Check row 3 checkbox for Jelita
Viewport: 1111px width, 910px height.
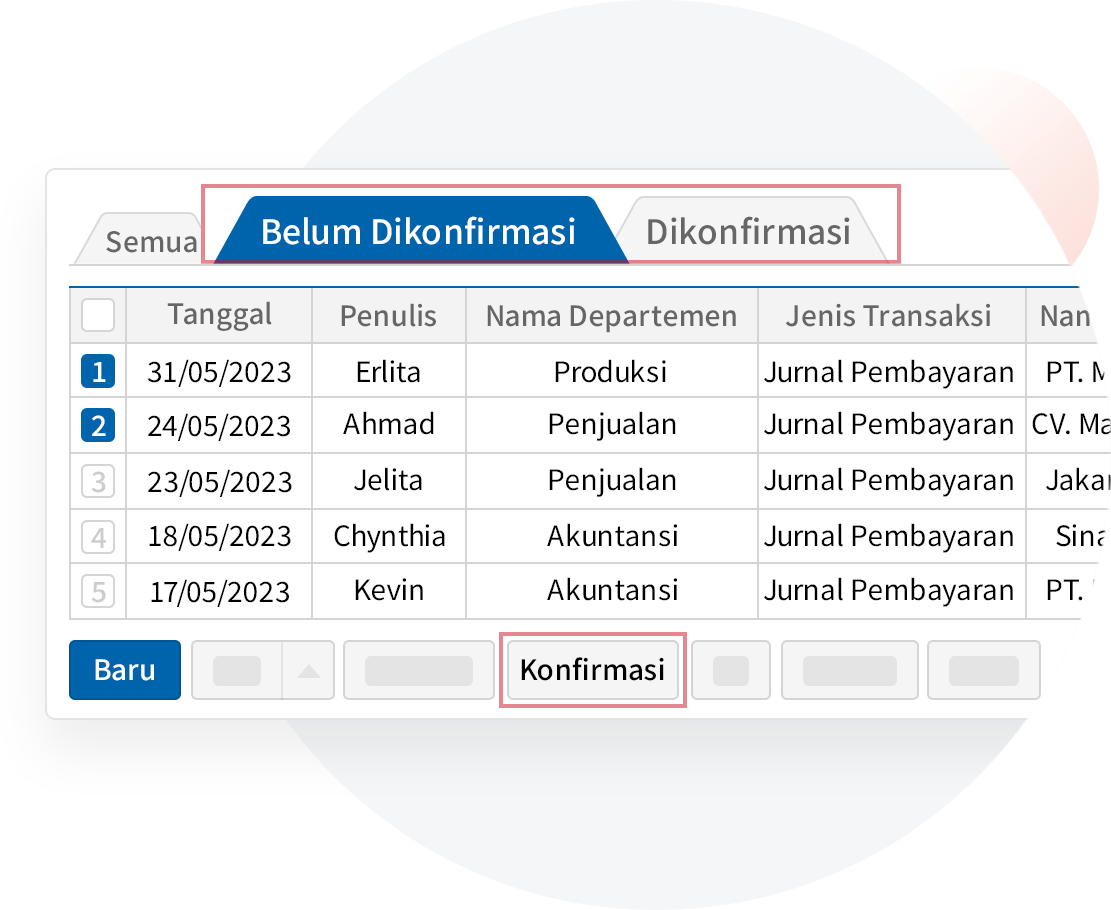click(98, 482)
